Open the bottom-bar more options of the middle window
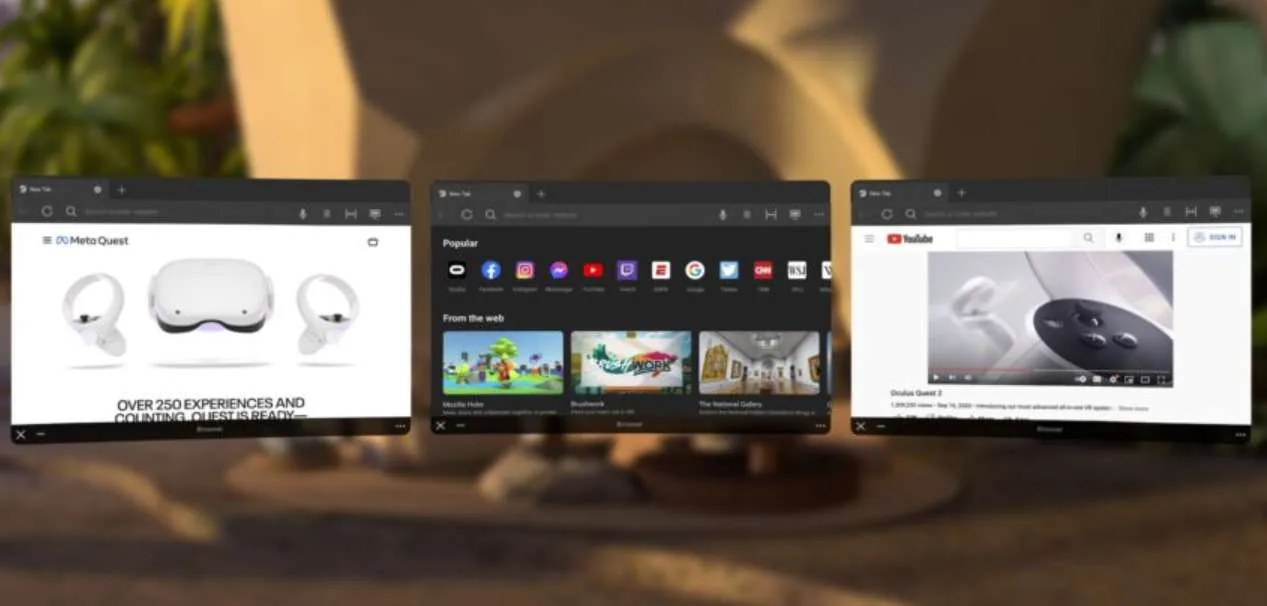 (821, 426)
